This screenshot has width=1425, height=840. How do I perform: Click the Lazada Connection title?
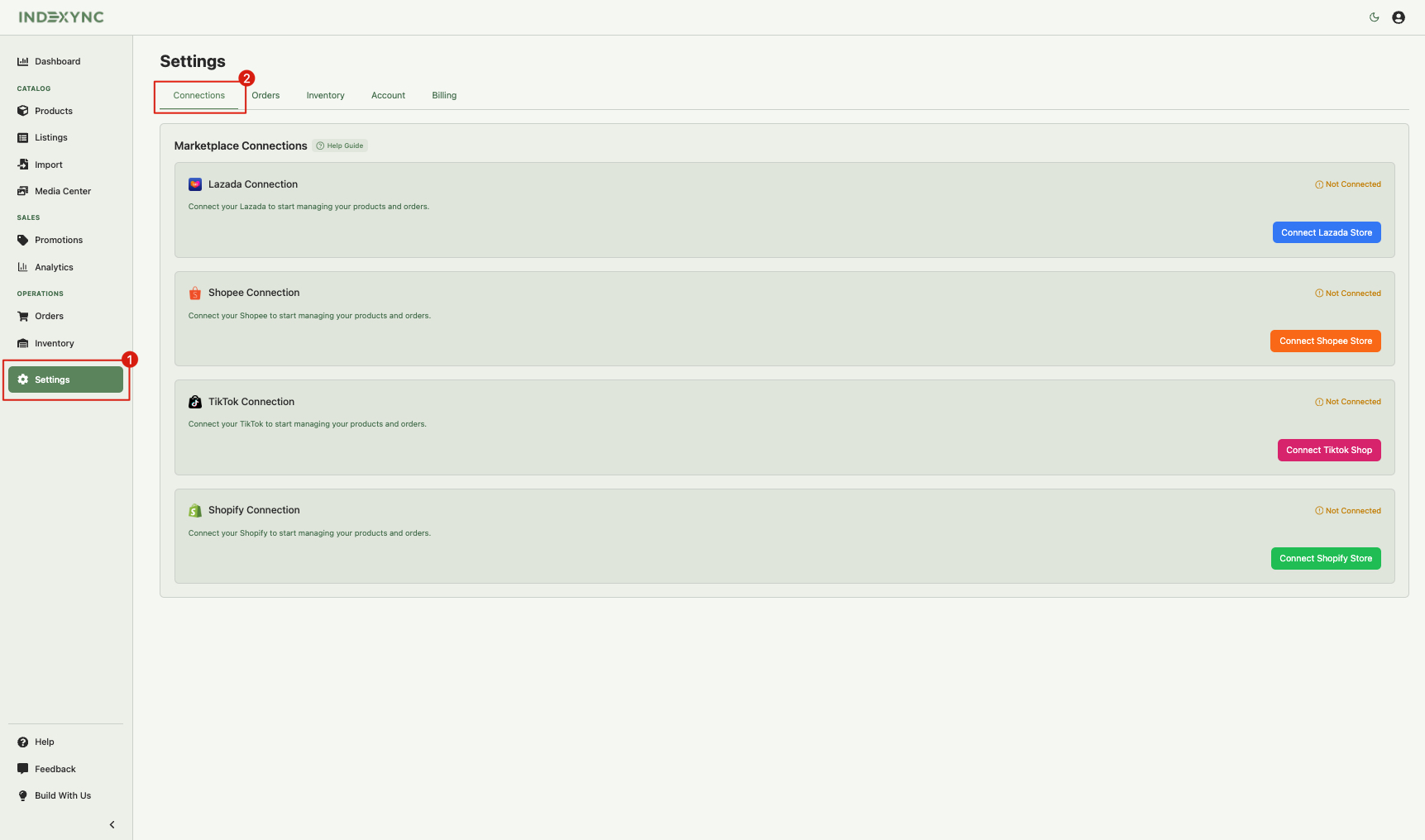coord(253,184)
